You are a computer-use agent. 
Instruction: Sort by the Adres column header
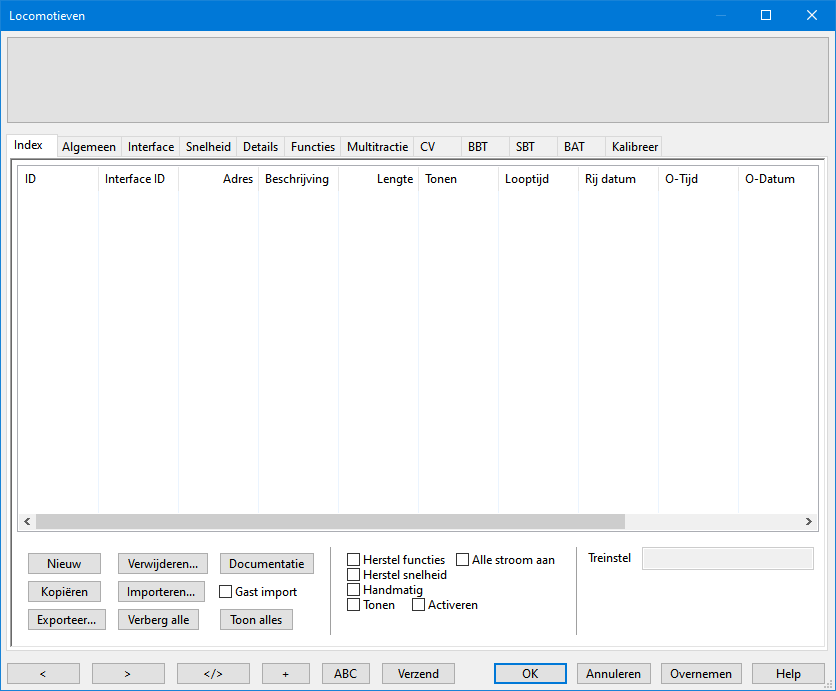tap(218, 179)
